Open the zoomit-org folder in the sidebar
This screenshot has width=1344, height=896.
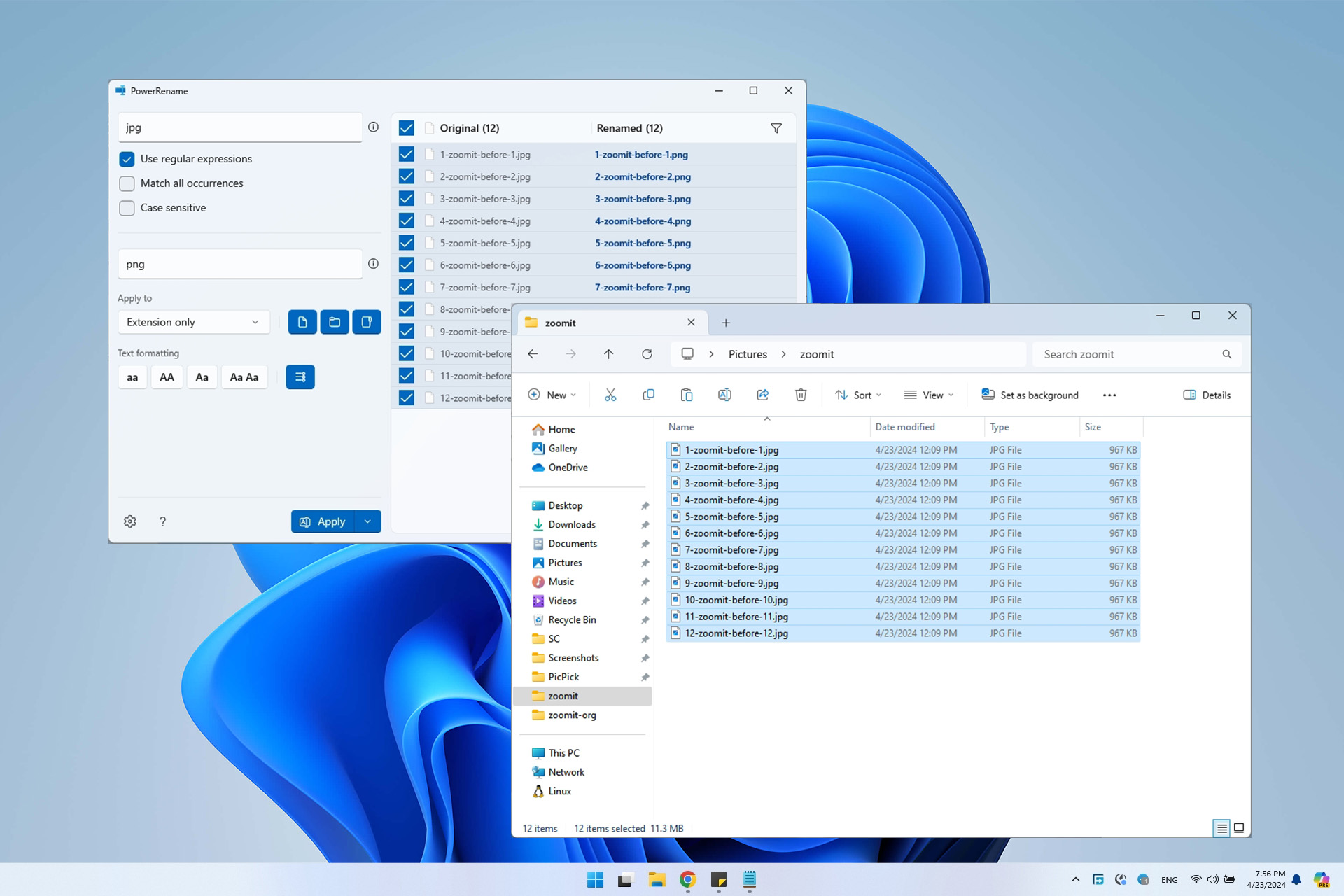(572, 715)
